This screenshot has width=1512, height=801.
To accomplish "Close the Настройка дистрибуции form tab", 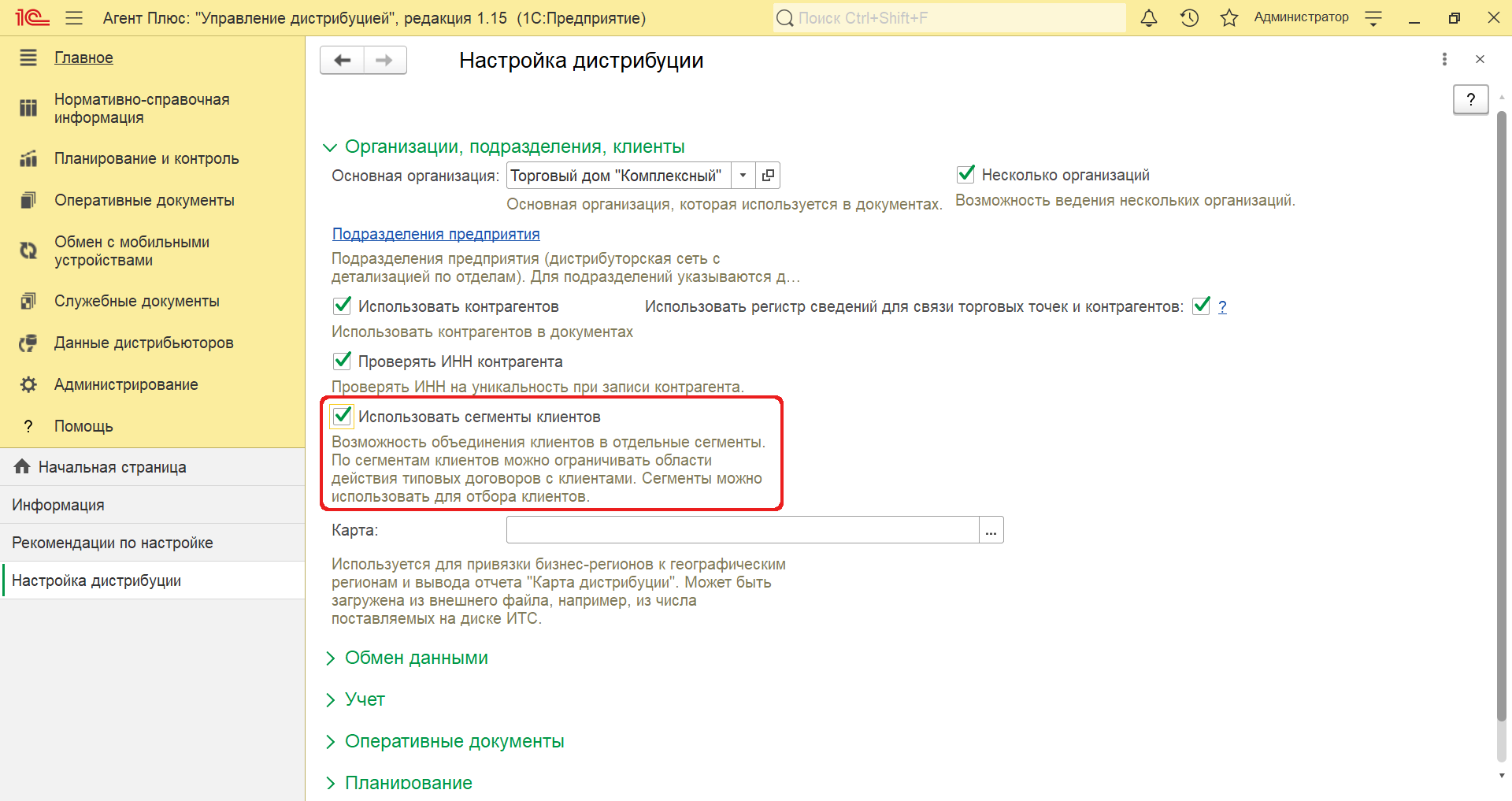I will [x=1480, y=59].
